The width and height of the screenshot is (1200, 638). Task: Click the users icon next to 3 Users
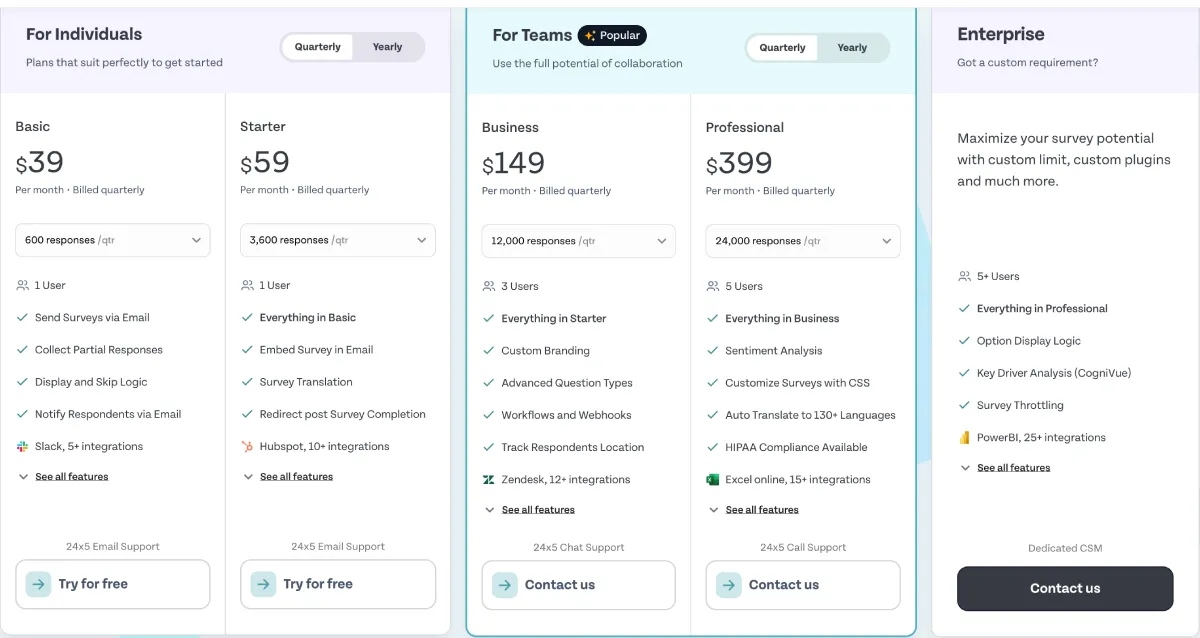coord(488,286)
